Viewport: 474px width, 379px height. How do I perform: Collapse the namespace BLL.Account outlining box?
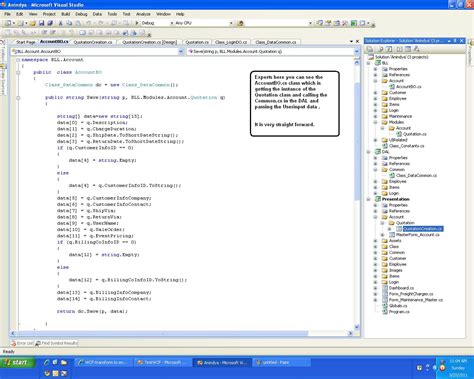click(18, 60)
